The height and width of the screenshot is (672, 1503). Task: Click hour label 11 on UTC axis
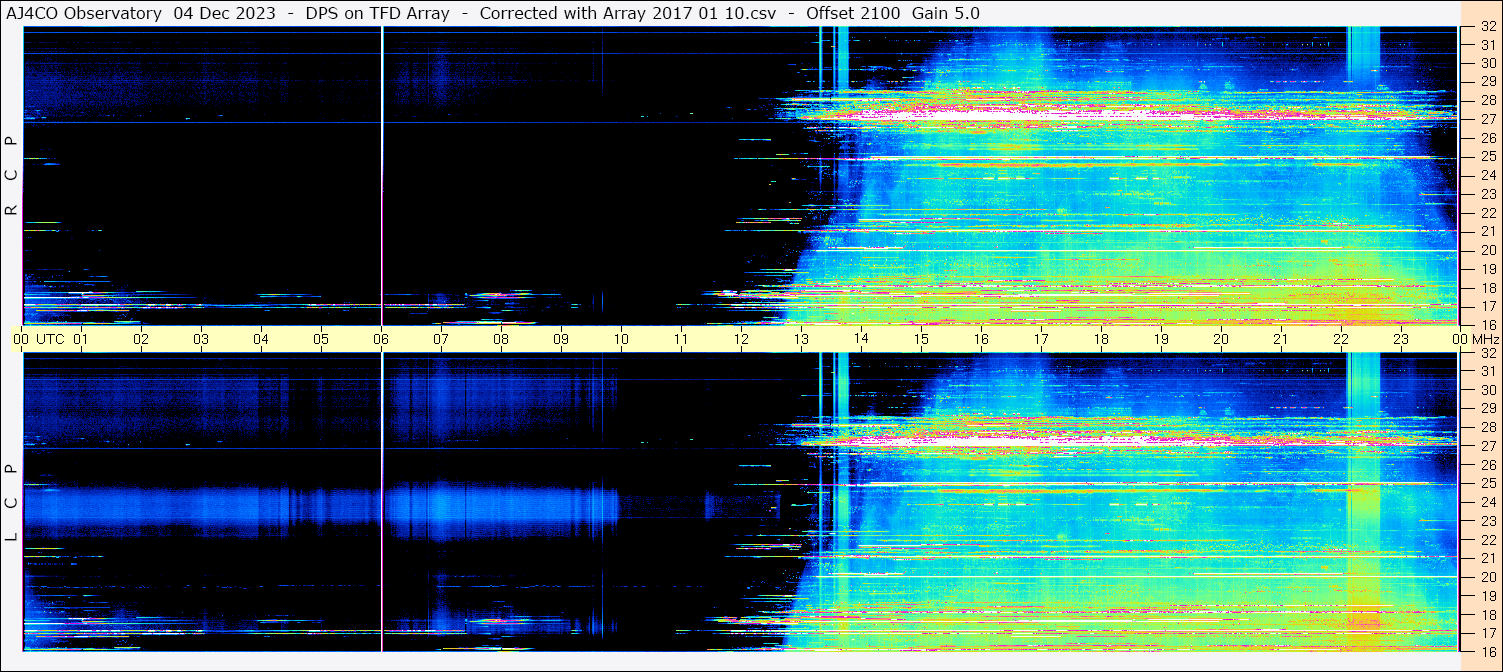tap(681, 339)
